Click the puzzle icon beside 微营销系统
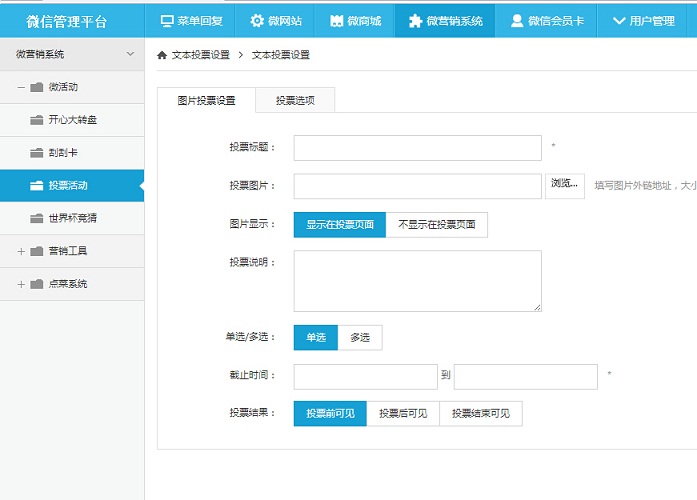The image size is (697, 500). pos(415,21)
